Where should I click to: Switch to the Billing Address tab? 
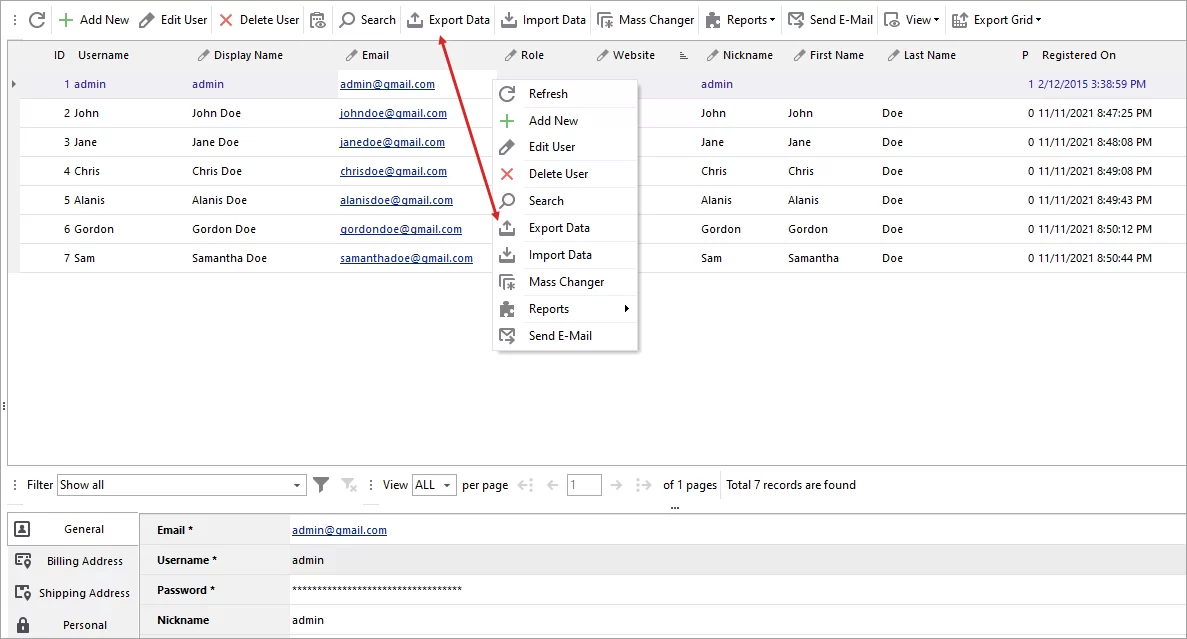[x=83, y=560]
